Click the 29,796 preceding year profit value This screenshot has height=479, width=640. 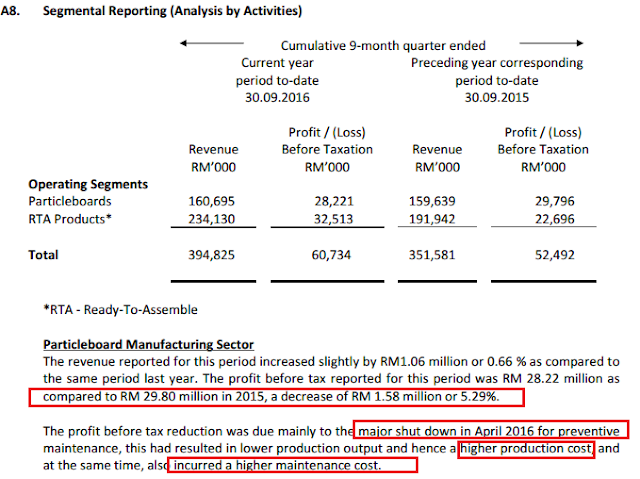(x=555, y=201)
